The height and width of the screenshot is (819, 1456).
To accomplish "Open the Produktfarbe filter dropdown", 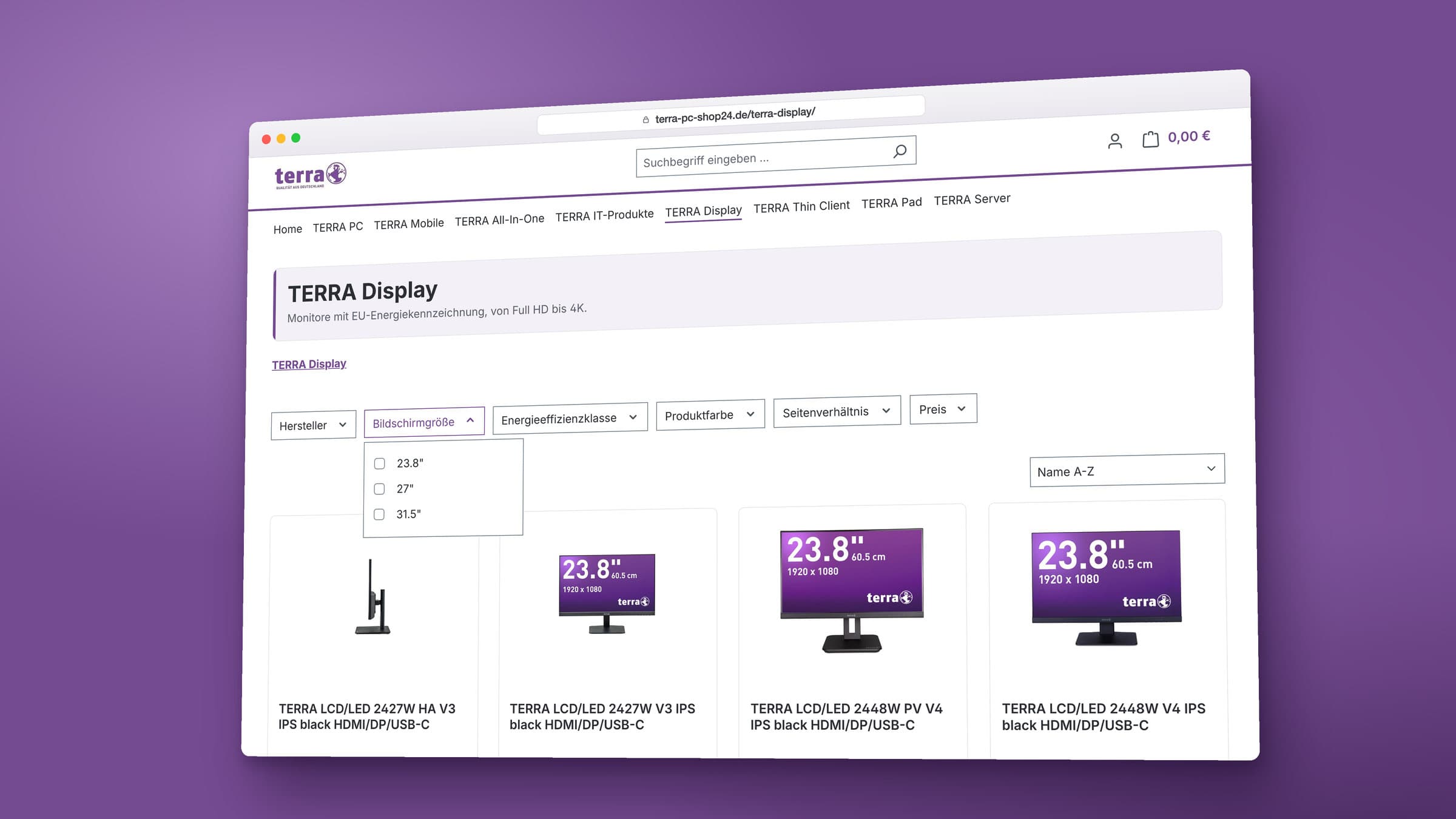I will 710,415.
